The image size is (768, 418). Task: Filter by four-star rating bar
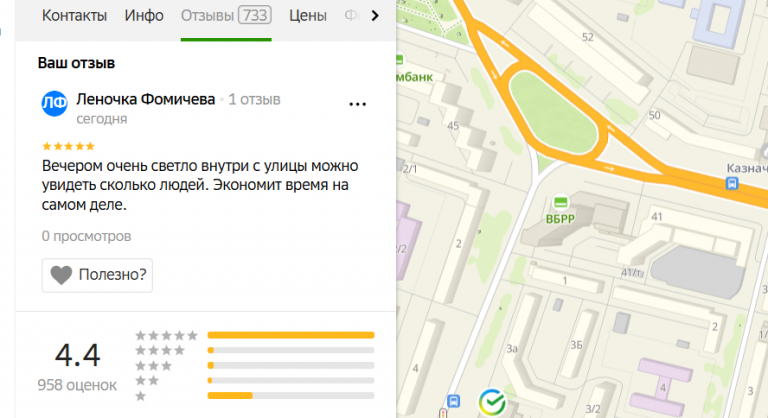point(291,350)
